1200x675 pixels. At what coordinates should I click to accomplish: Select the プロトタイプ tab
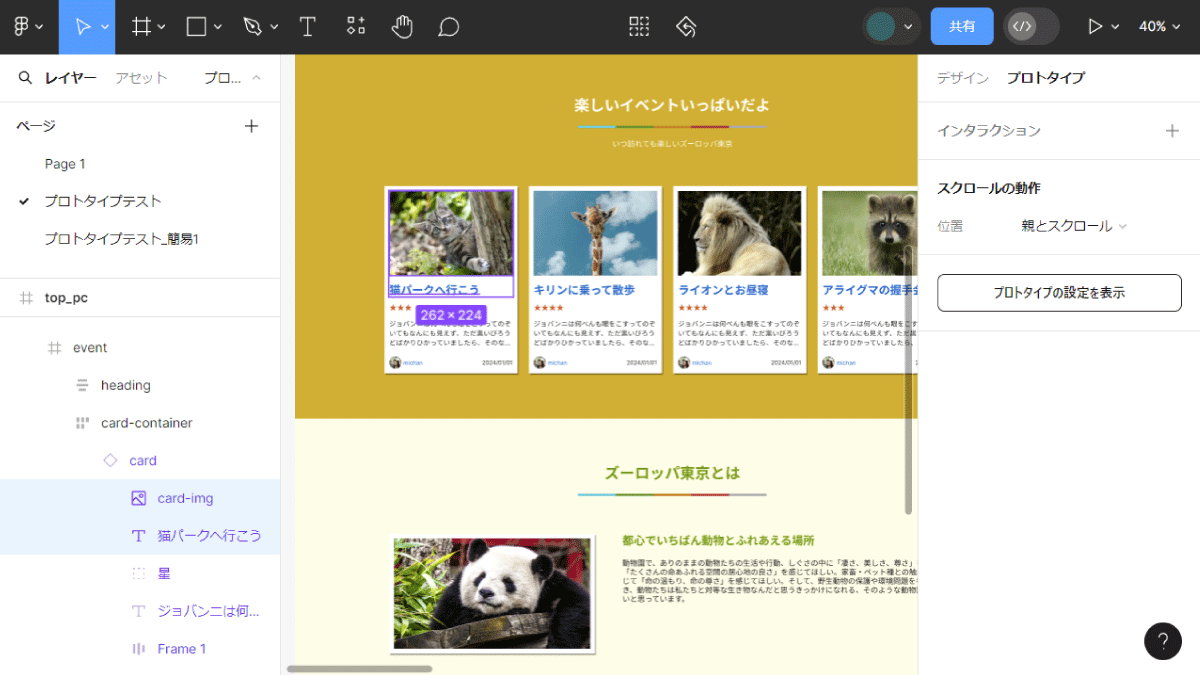tap(1046, 78)
